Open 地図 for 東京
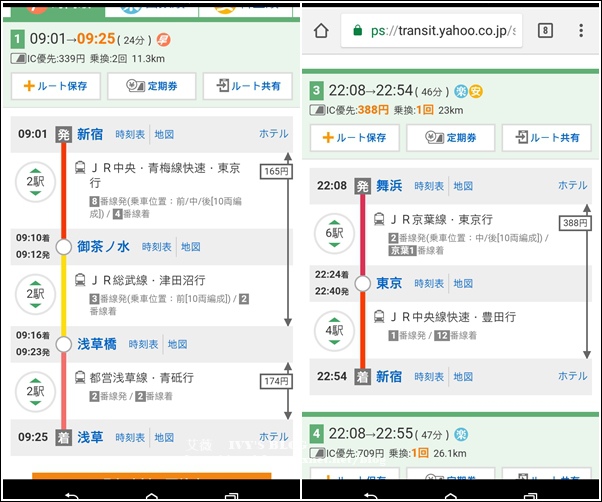The image size is (602, 502). click(x=463, y=284)
